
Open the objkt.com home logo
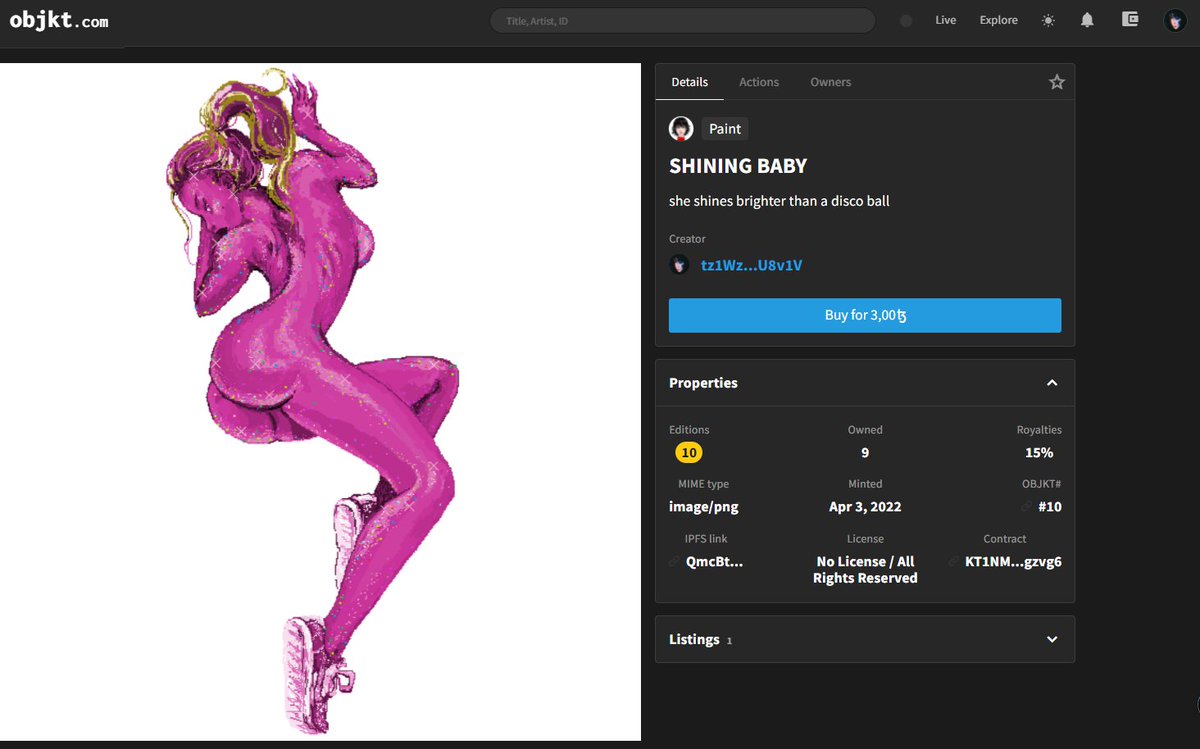59,20
